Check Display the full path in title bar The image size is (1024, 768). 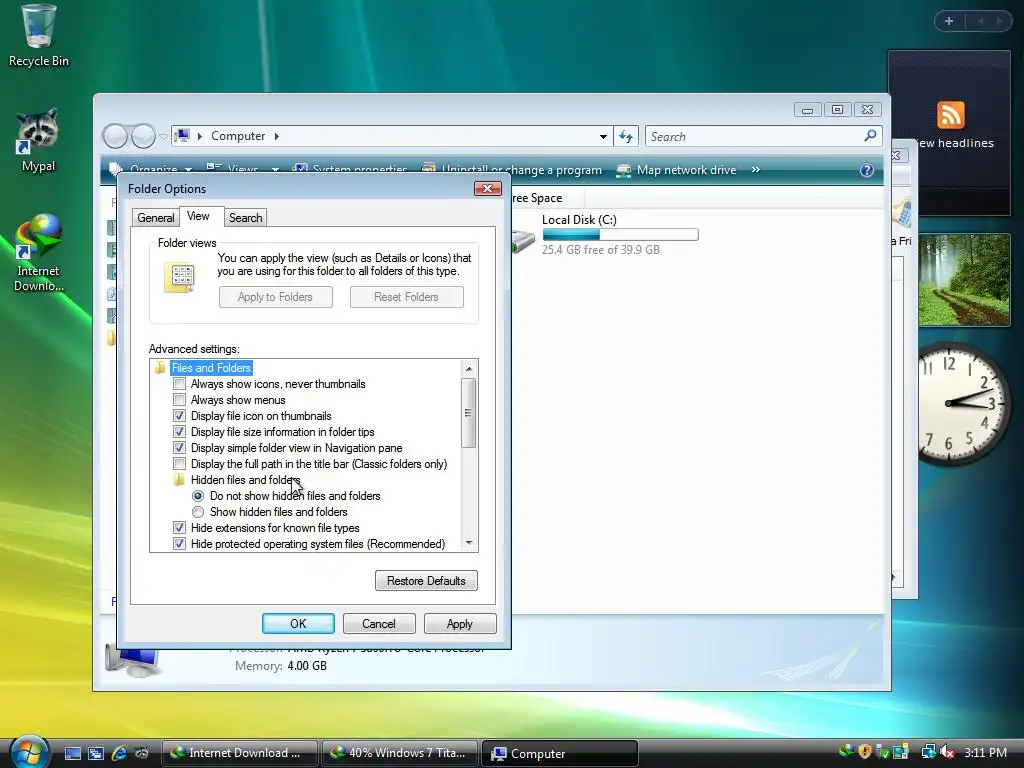[x=180, y=464]
